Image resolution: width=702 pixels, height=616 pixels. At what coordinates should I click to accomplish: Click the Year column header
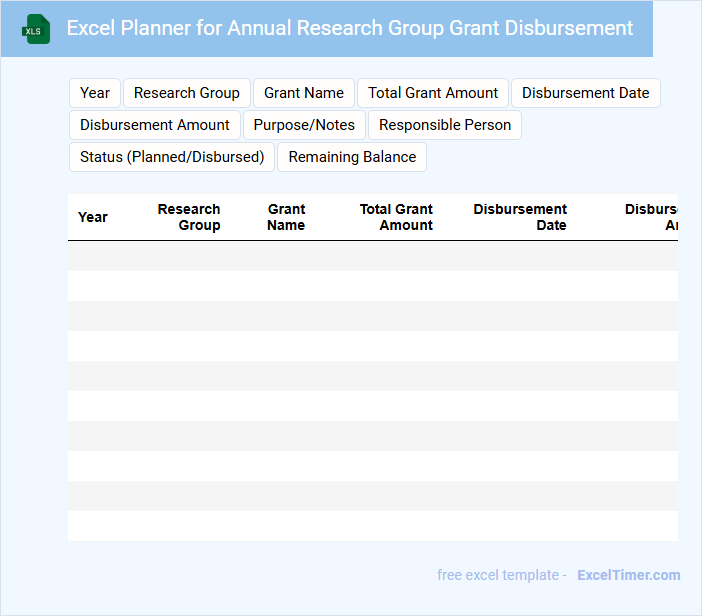pyautogui.click(x=93, y=217)
